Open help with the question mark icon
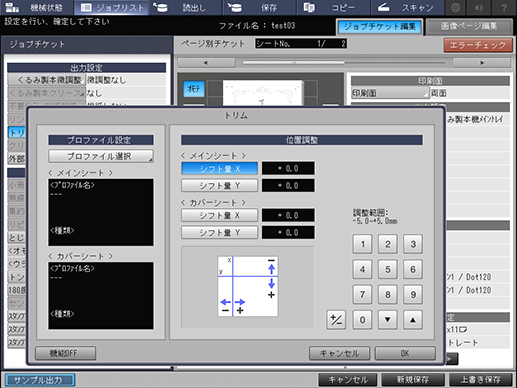Viewport: 517px width, 388px height. (504, 7)
